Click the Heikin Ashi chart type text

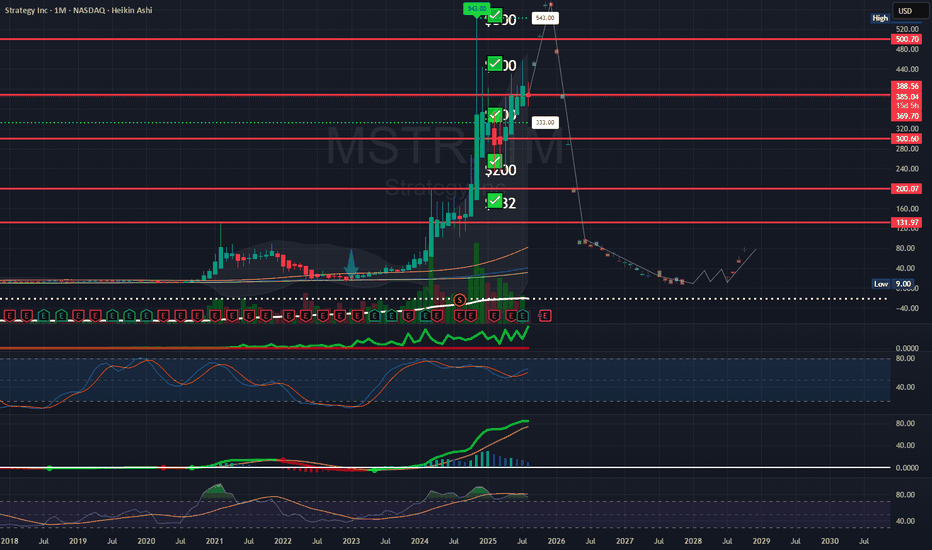coord(132,10)
